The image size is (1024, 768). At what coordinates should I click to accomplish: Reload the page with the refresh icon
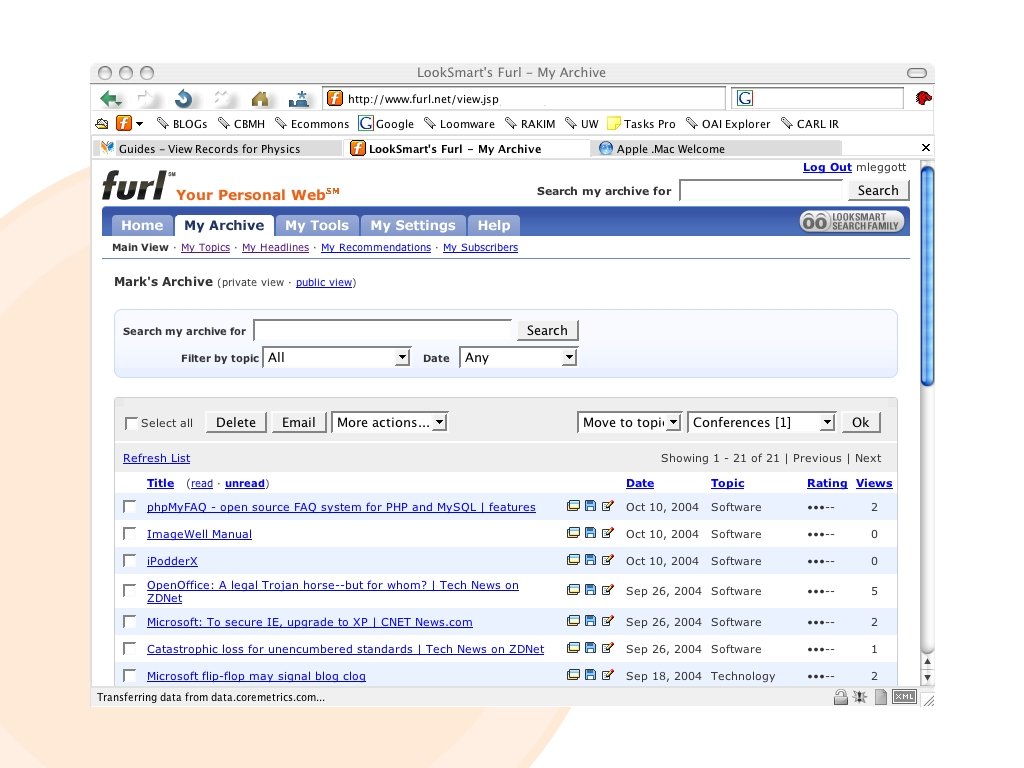(184, 99)
